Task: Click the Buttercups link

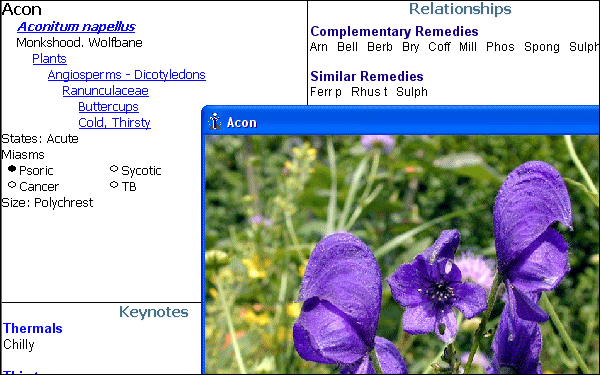Action: pos(108,107)
